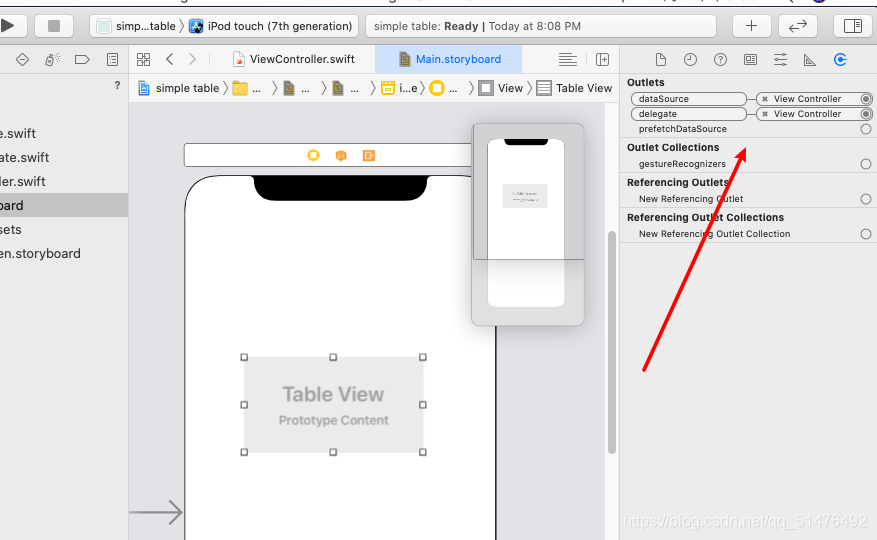Click the dataSource outlet connection circle
The width and height of the screenshot is (877, 540).
(866, 99)
